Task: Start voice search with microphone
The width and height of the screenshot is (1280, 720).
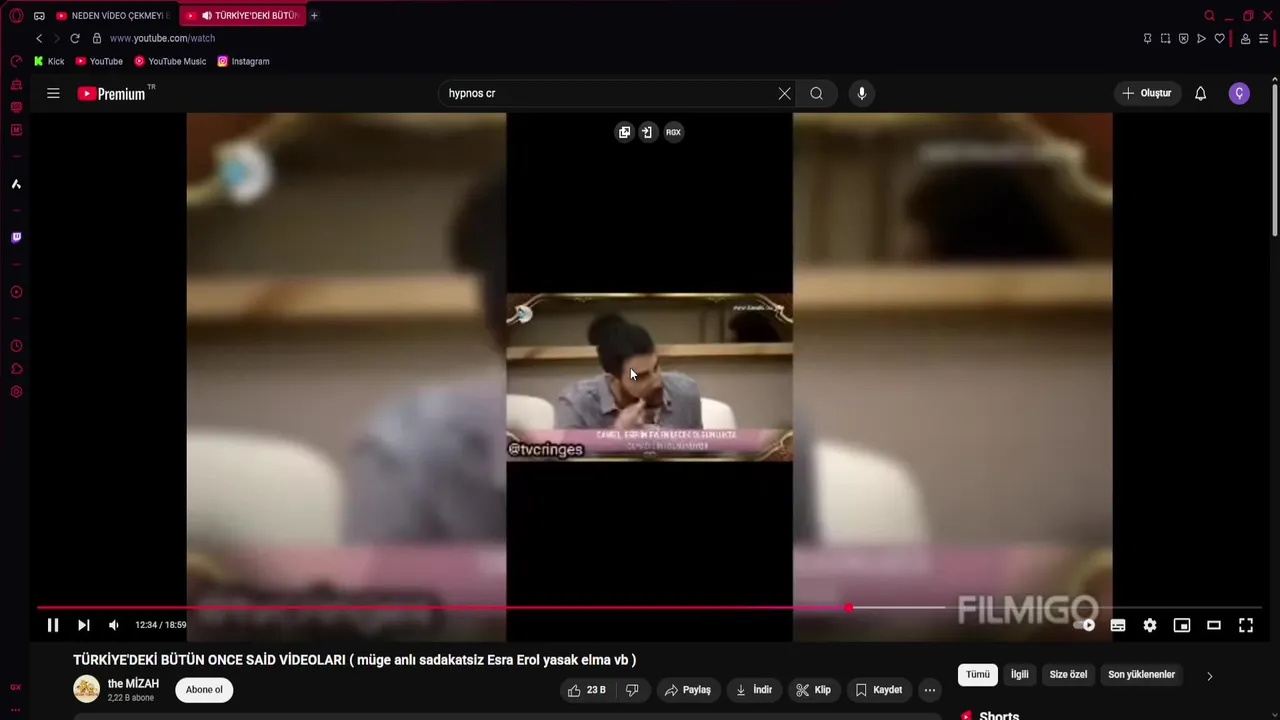Action: pos(862,93)
